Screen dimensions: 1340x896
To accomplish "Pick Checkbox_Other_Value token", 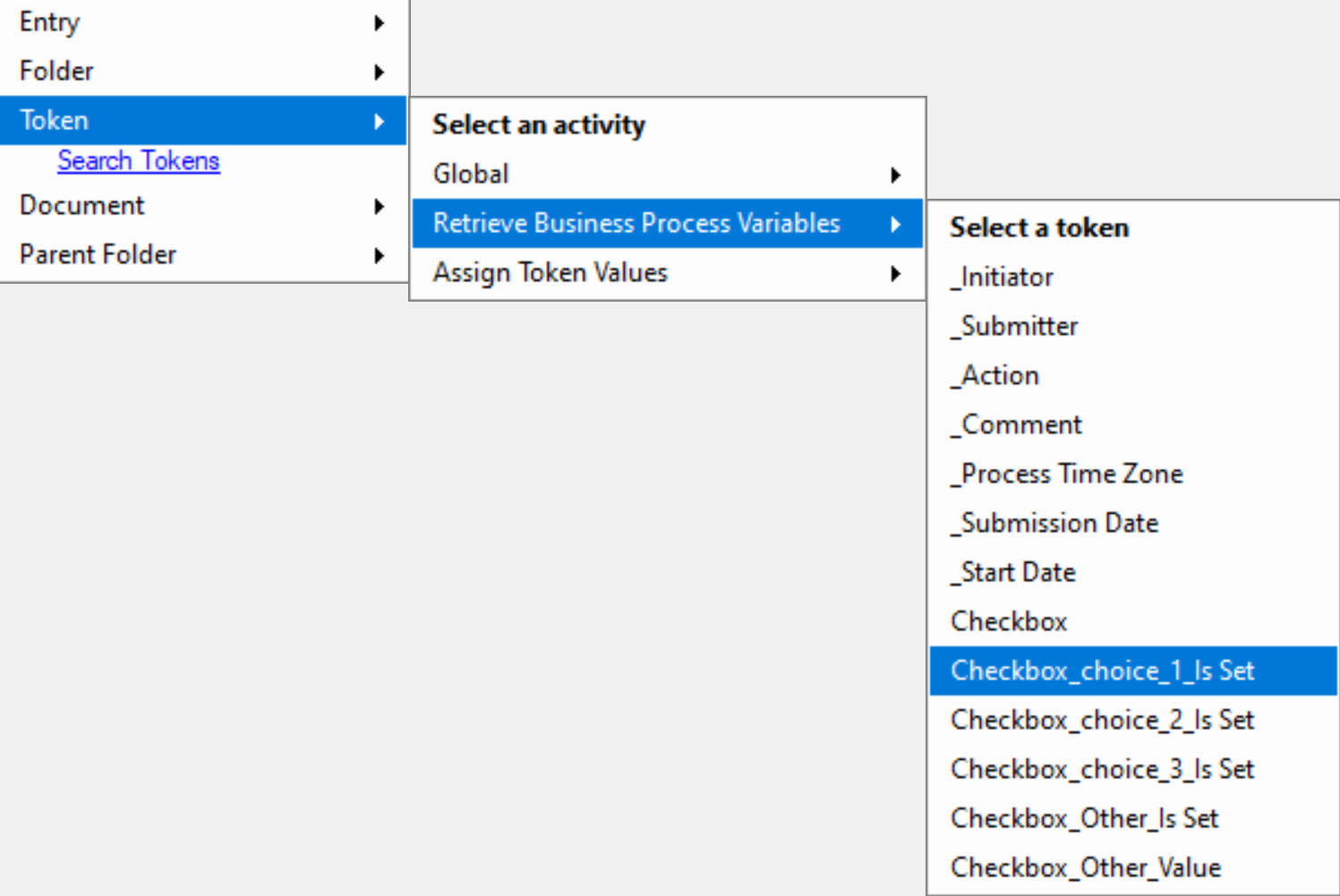I will pos(1133,867).
